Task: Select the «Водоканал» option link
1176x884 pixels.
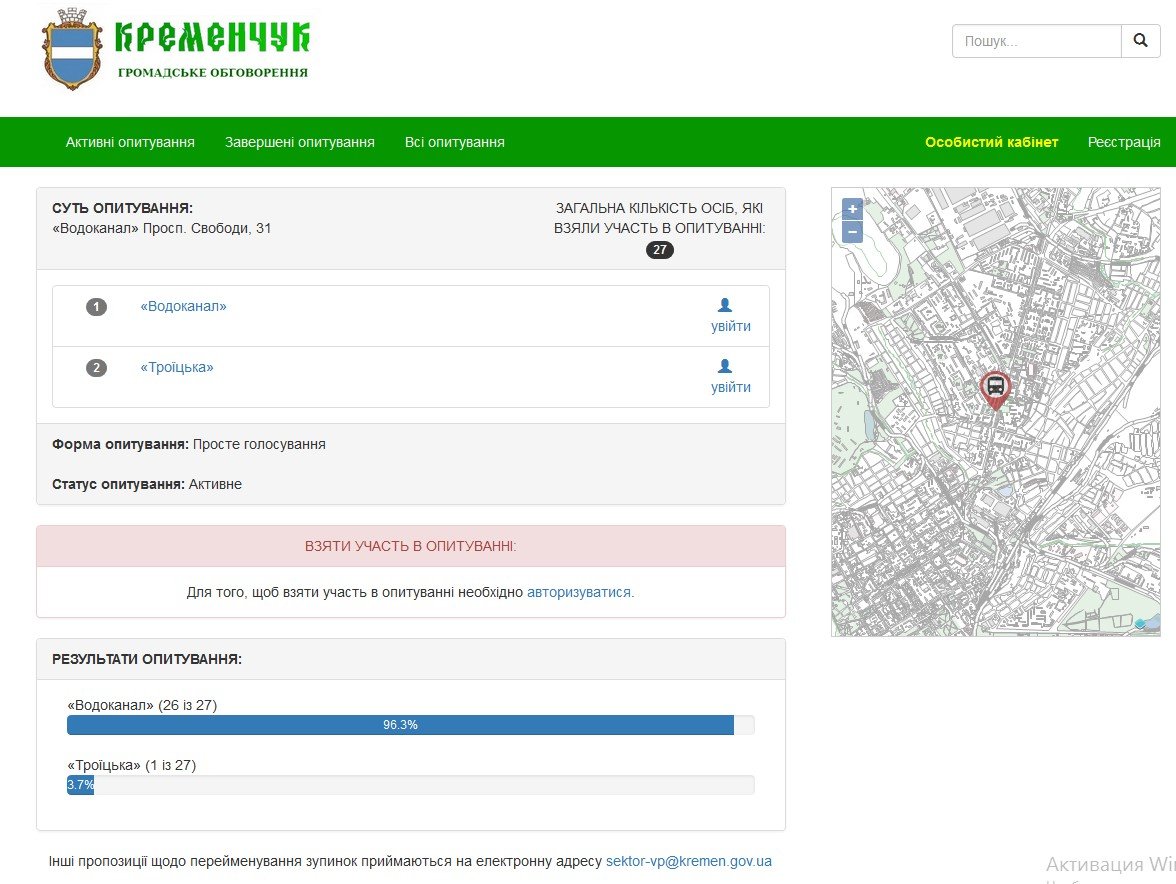Action: (183, 306)
